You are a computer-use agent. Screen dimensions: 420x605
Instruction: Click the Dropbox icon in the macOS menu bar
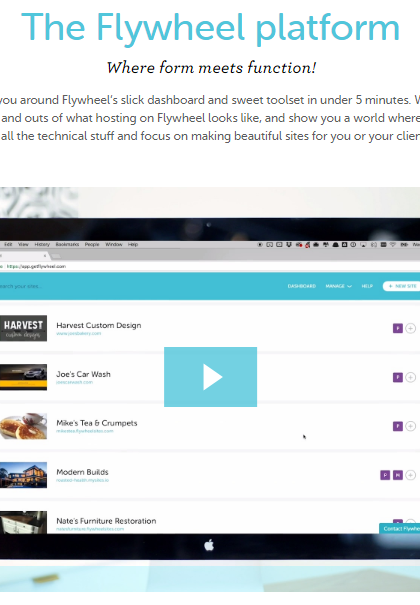[x=288, y=244]
